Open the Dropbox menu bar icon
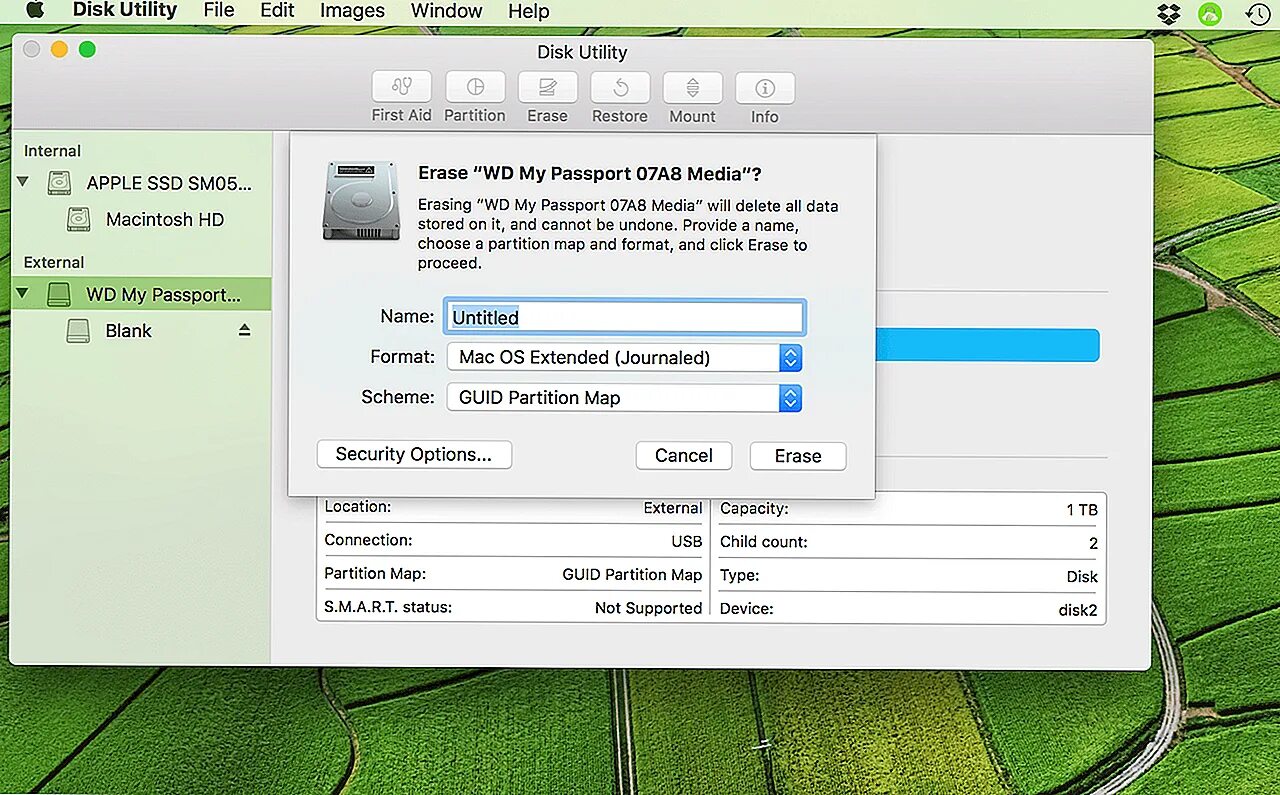The height and width of the screenshot is (795, 1280). [x=1168, y=13]
